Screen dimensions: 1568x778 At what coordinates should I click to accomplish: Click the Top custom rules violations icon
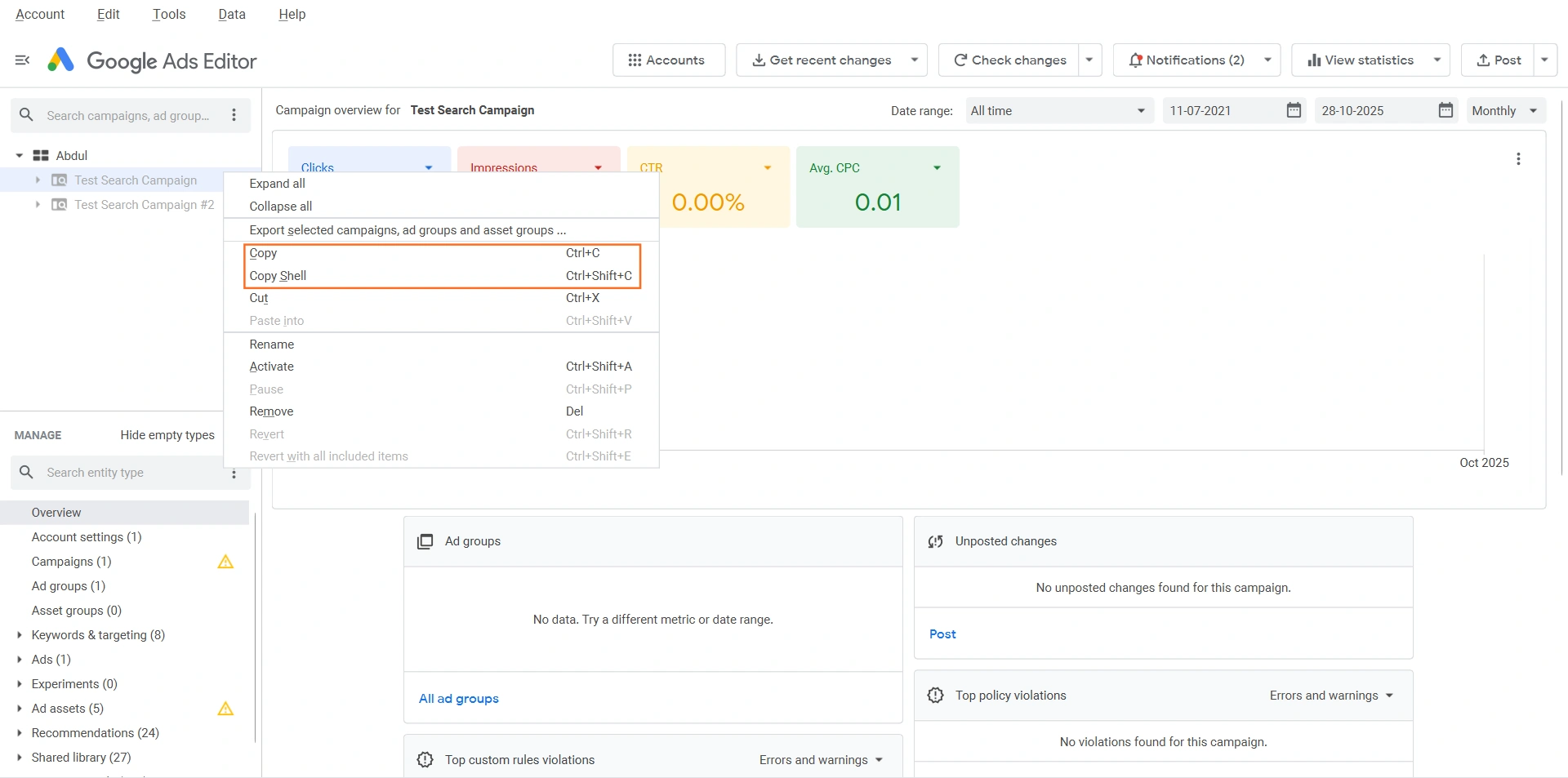pos(425,760)
